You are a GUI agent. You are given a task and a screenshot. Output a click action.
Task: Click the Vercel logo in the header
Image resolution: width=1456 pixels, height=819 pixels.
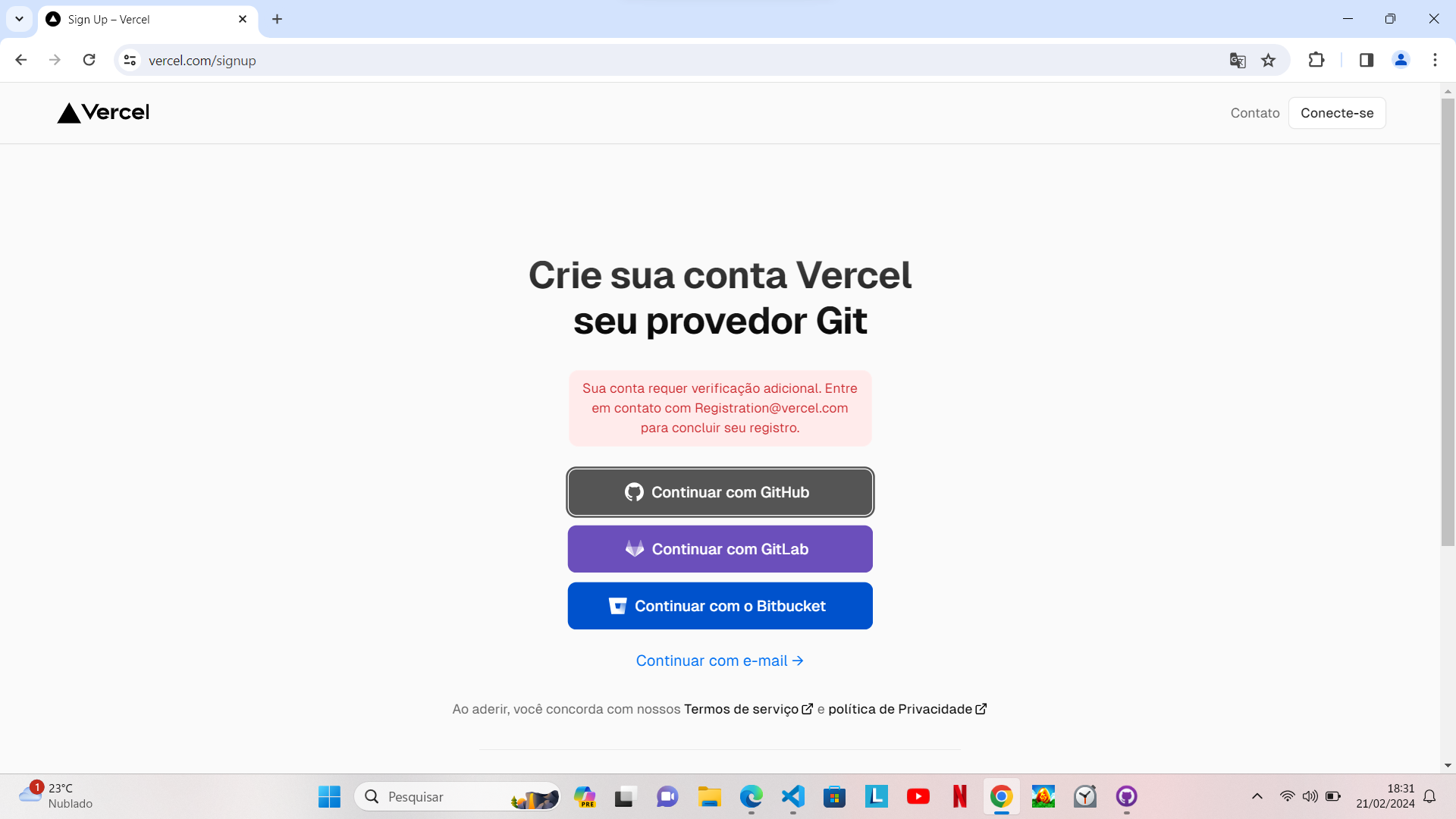pos(103,112)
